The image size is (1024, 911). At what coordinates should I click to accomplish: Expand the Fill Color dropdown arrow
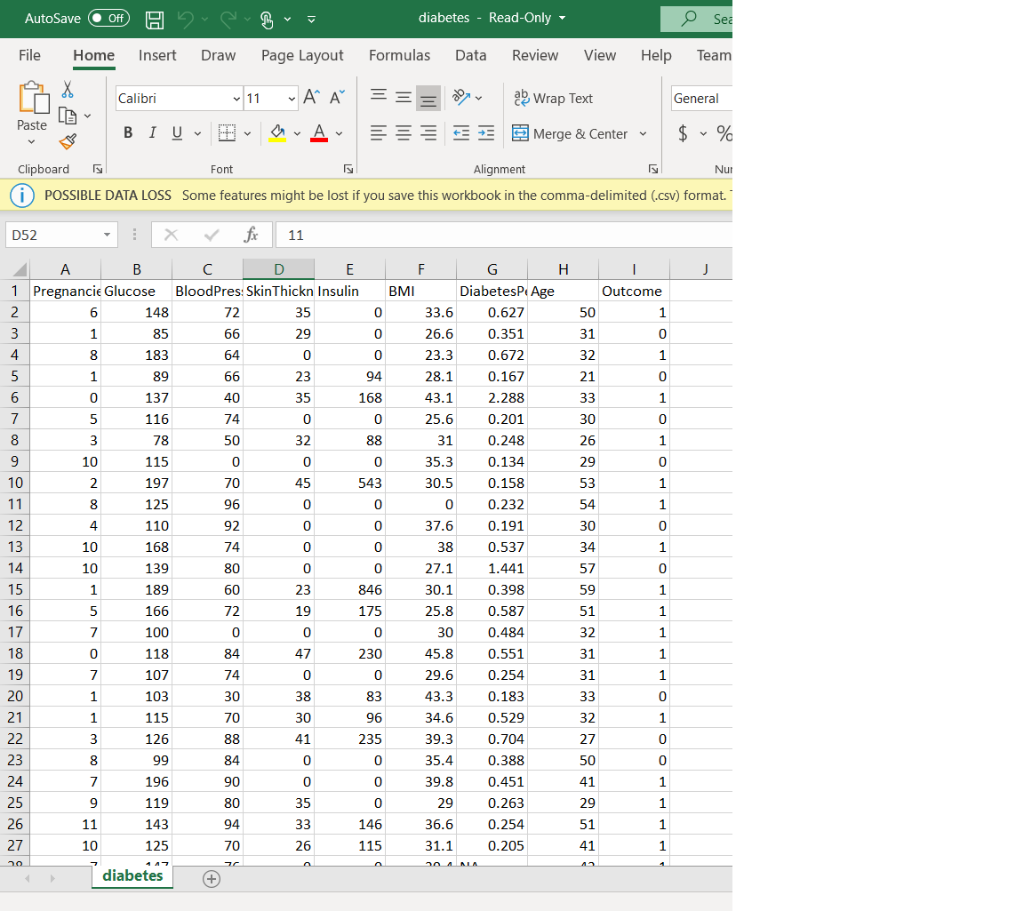point(296,132)
